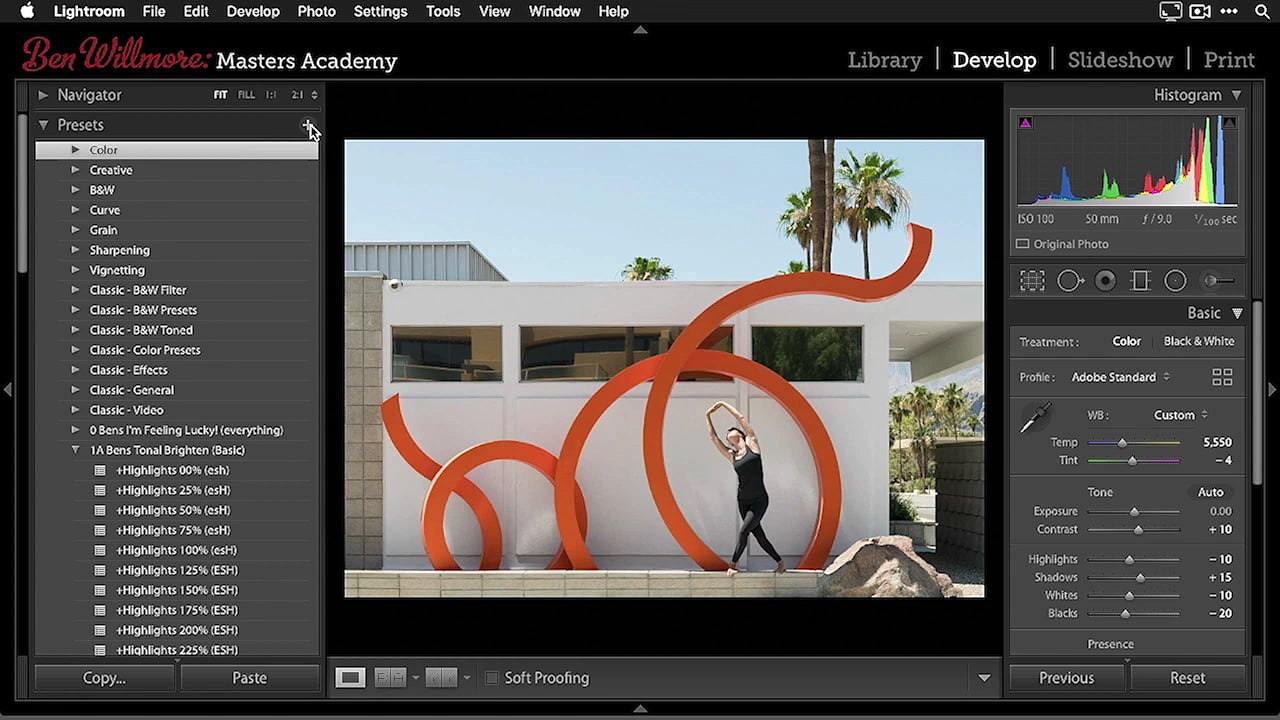Open the macOS Apple menu
This screenshot has width=1280, height=720.
[27, 11]
